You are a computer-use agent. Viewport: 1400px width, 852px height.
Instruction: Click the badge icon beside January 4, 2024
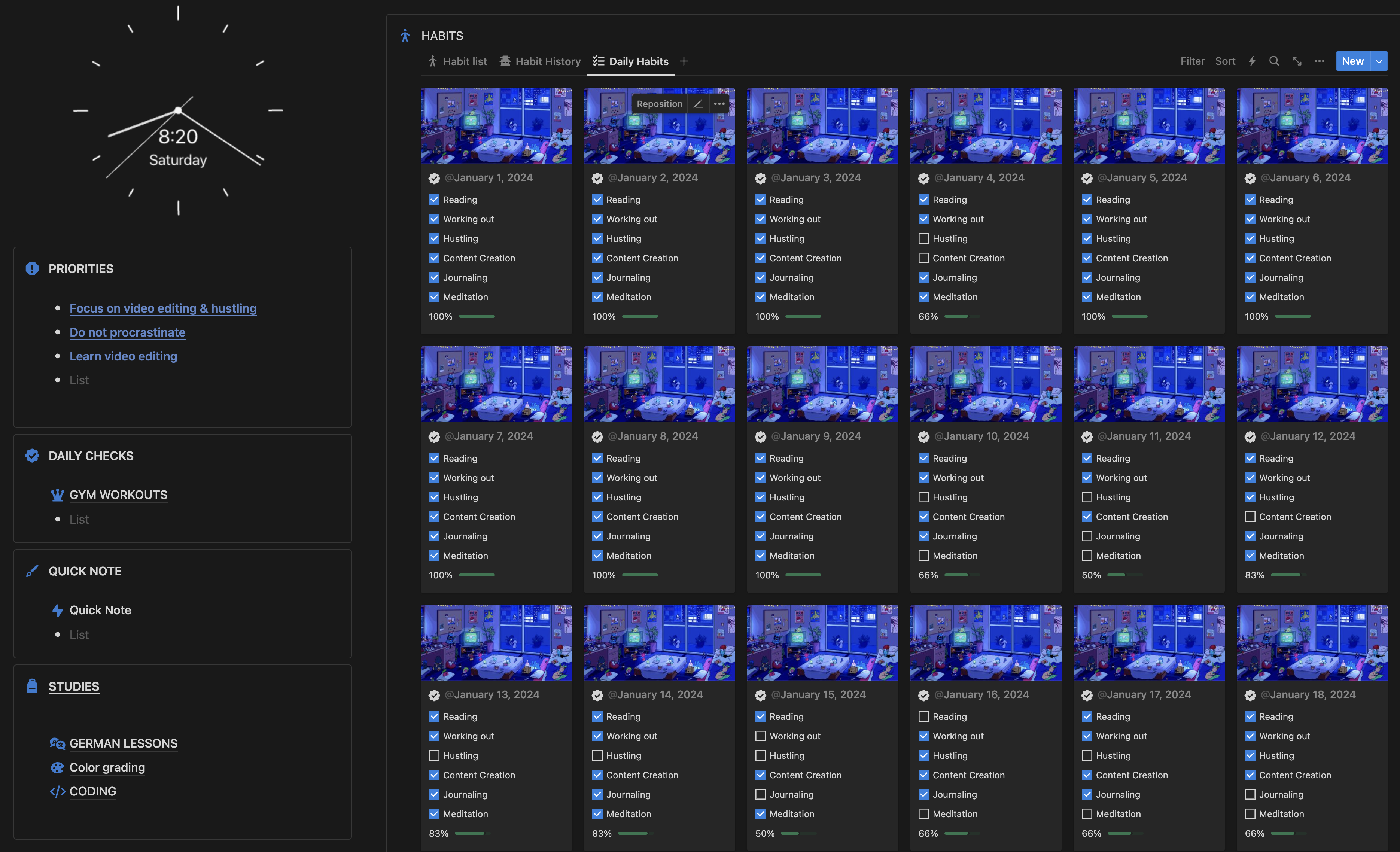[x=924, y=178]
